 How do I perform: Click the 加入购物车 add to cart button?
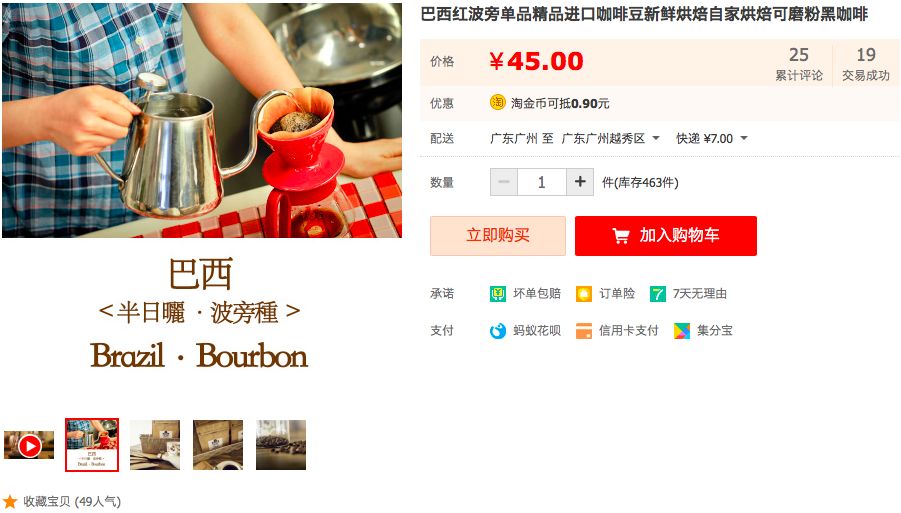665,236
